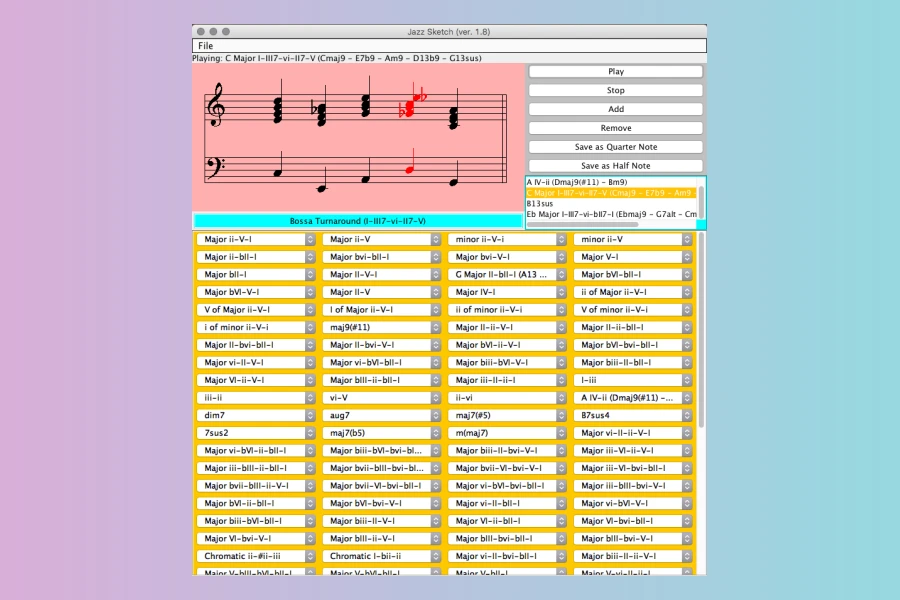The height and width of the screenshot is (600, 900).
Task: Open Major II-ii-V-I dropdown
Action: (507, 327)
